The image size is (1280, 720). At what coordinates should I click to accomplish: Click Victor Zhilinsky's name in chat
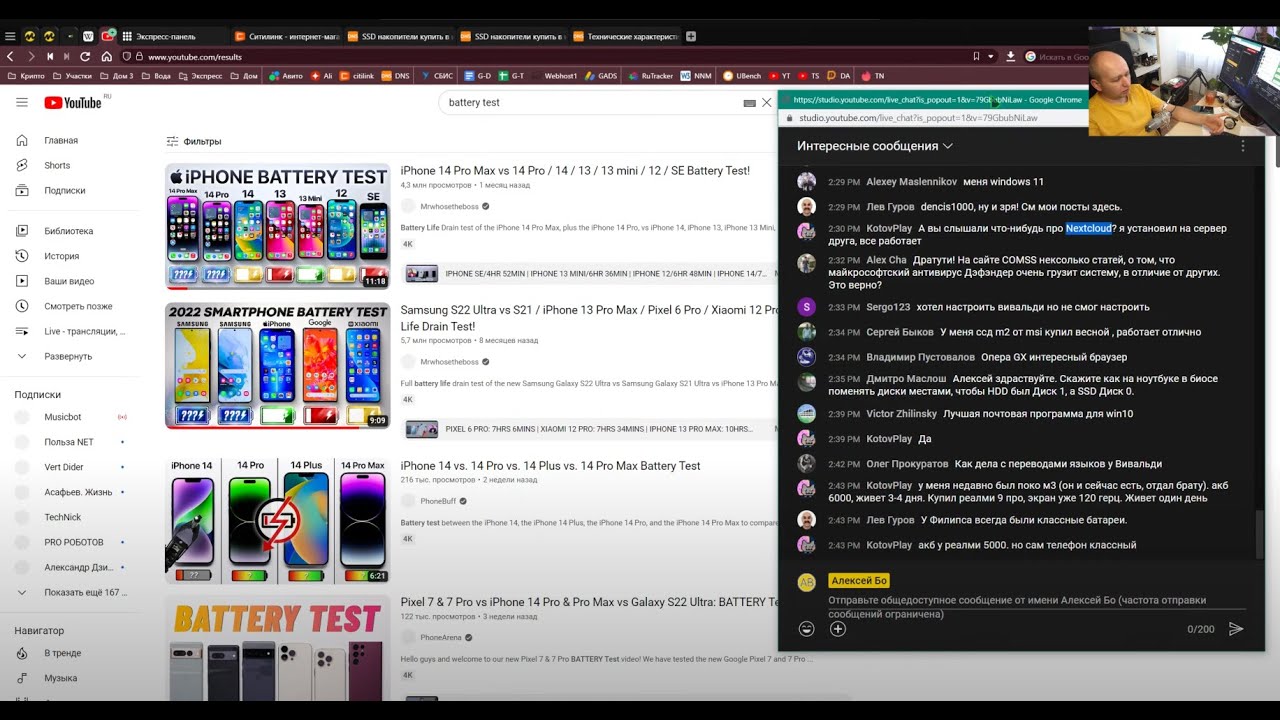[901, 414]
